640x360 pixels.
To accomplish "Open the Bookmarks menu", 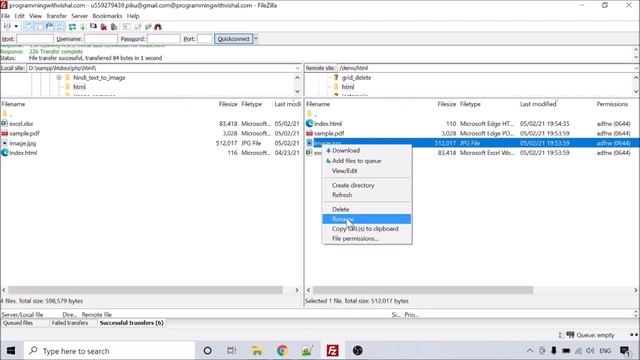I will tap(107, 16).
